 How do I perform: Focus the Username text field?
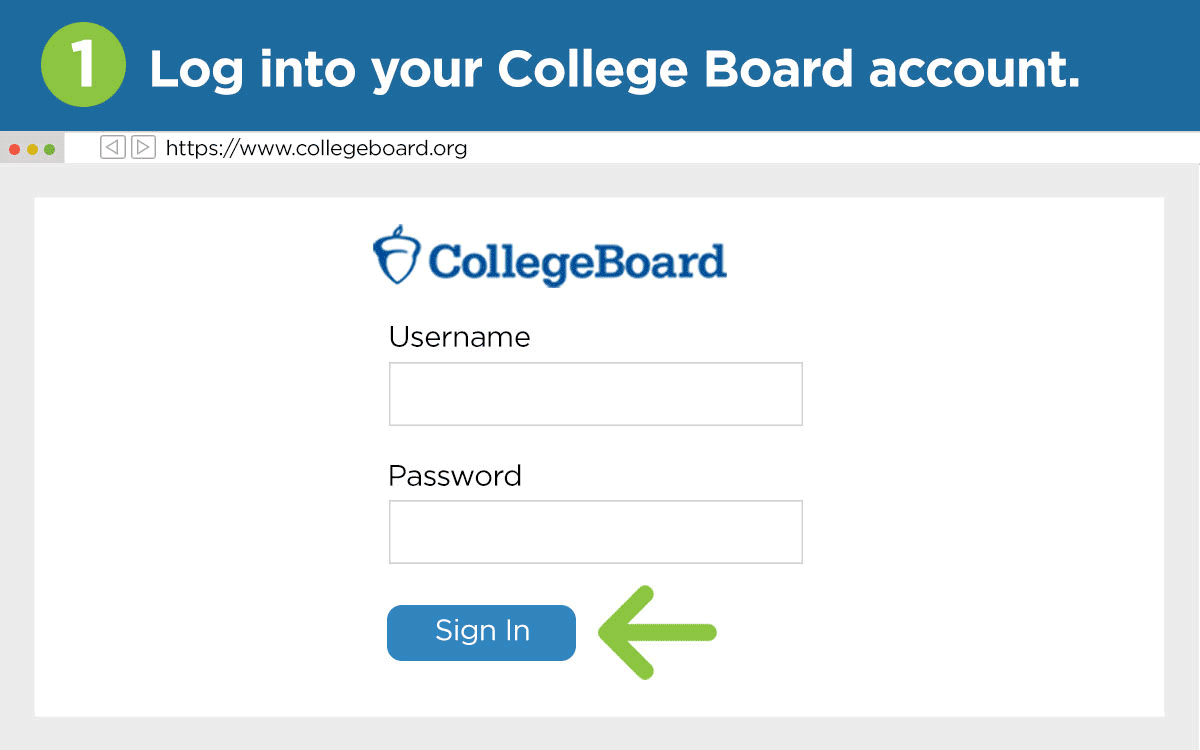tap(595, 394)
